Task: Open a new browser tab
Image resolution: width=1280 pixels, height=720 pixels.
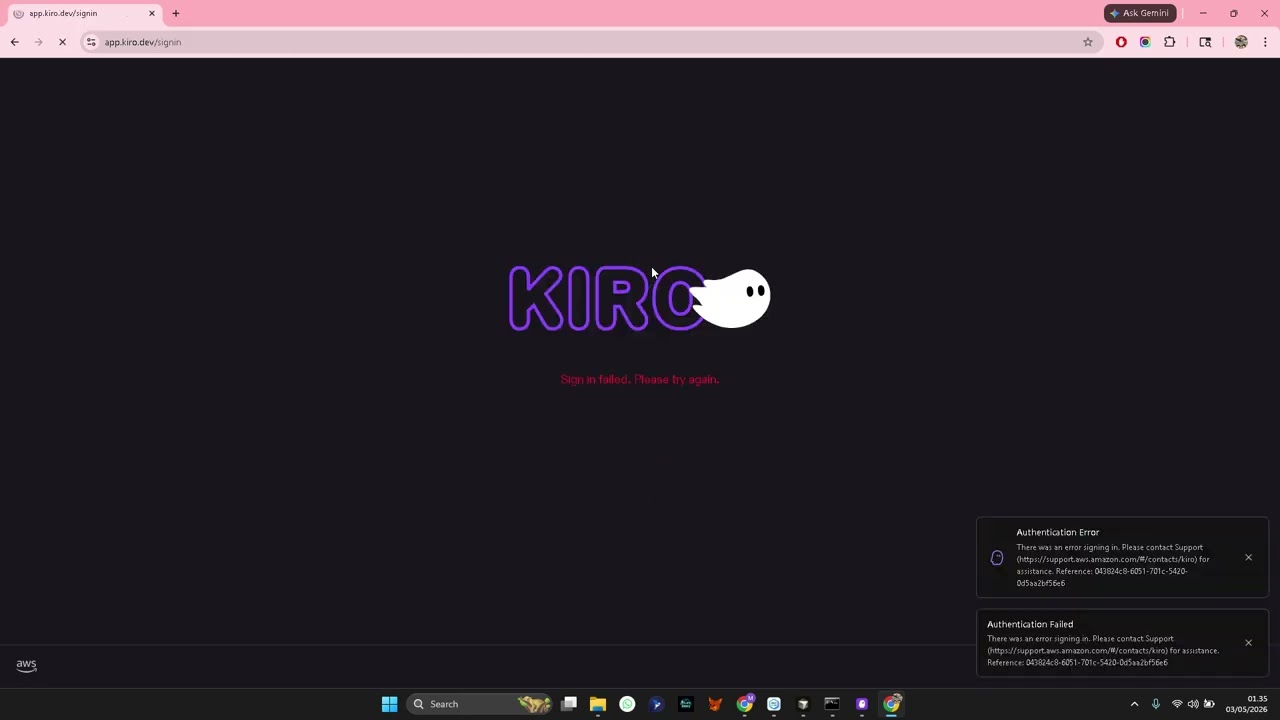Action: (x=176, y=13)
